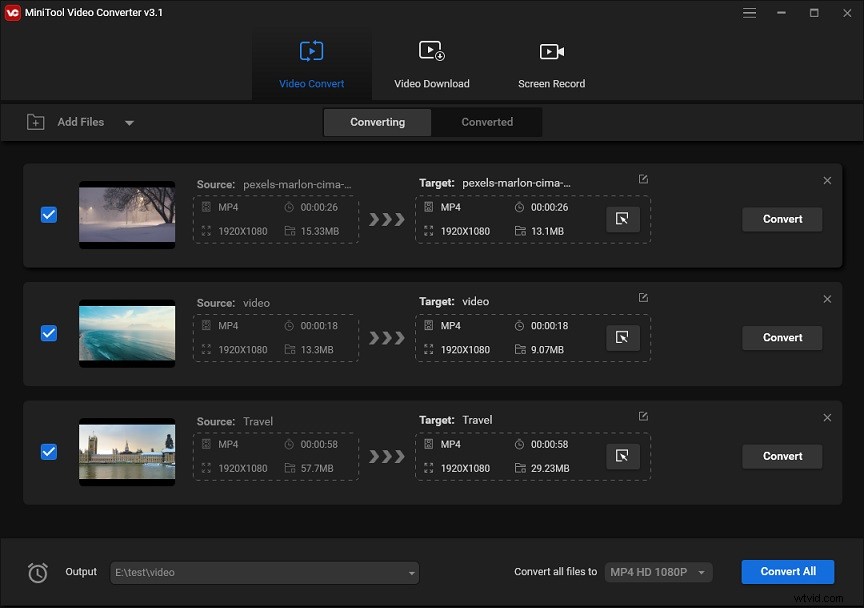Switch to the Converted tab
Viewport: 864px width, 608px height.
(x=487, y=121)
